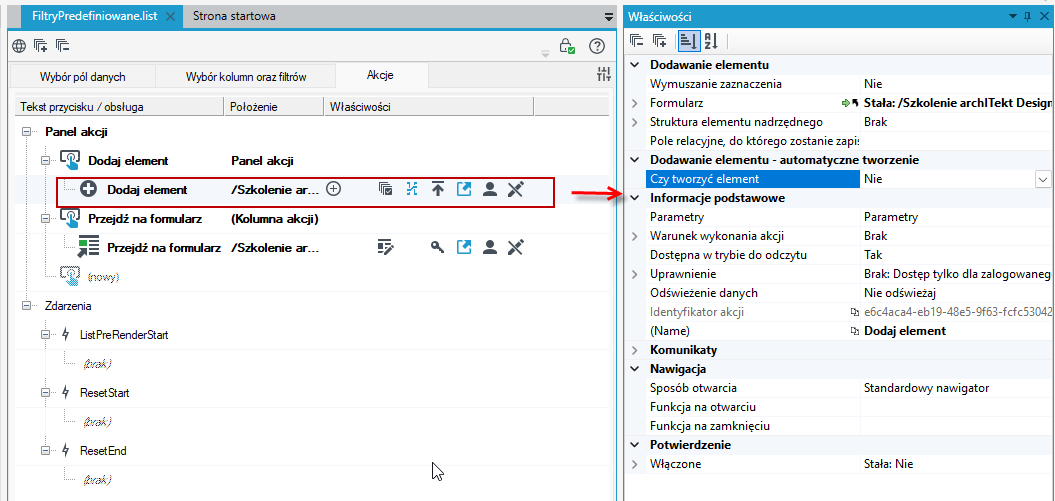Viewport: 1055px width, 501px height.
Task: Click the copy icon beside Identyfikator akcji
Action: click(854, 312)
